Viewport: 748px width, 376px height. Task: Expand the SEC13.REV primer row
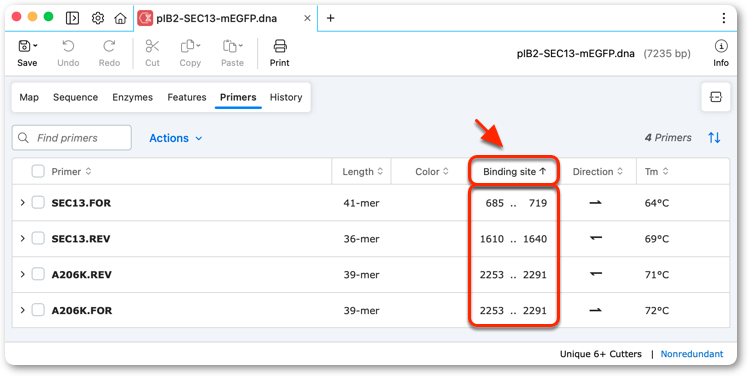click(x=22, y=238)
